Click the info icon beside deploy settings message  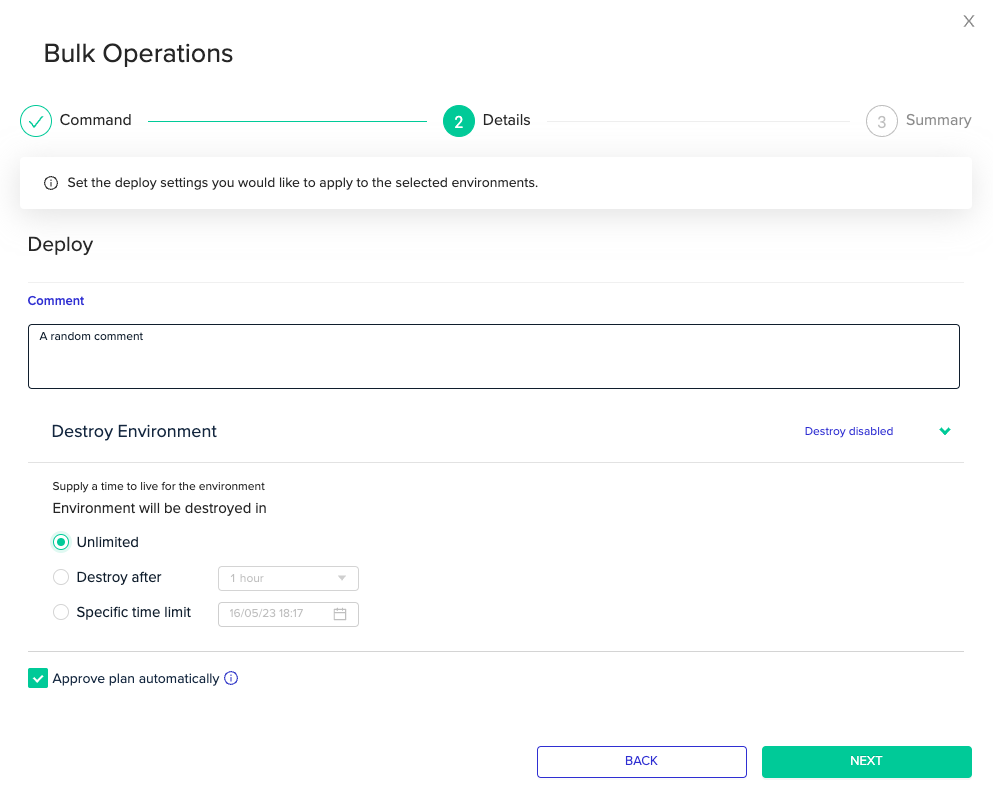coord(51,183)
